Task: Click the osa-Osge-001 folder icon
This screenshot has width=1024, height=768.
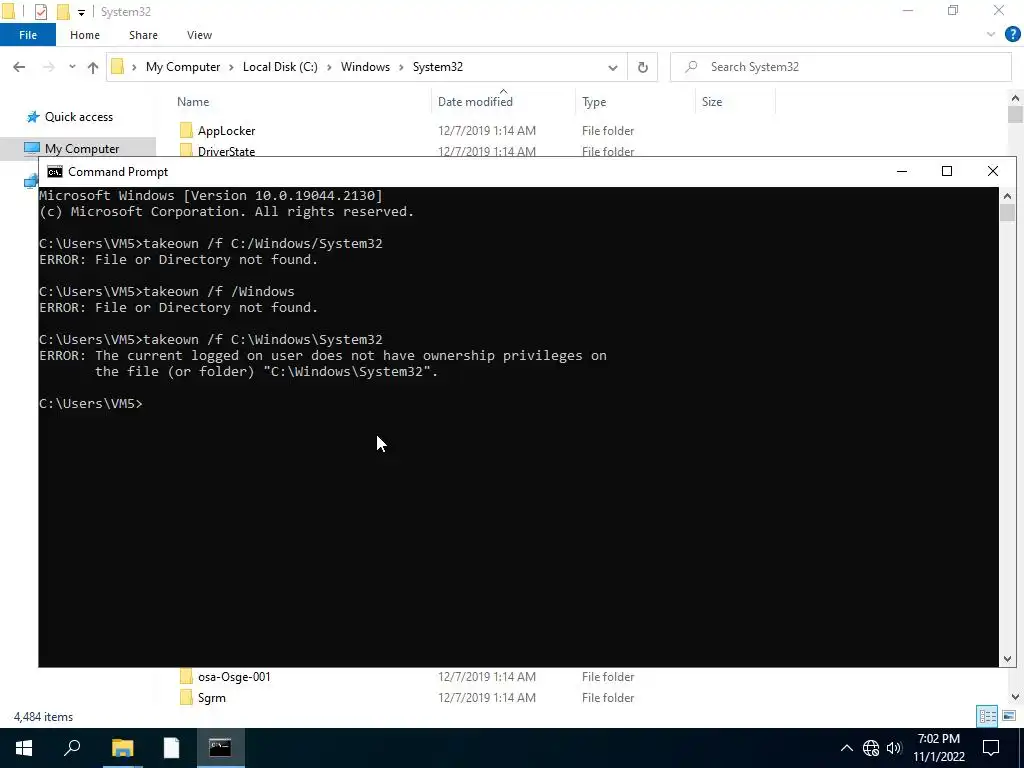Action: point(186,677)
